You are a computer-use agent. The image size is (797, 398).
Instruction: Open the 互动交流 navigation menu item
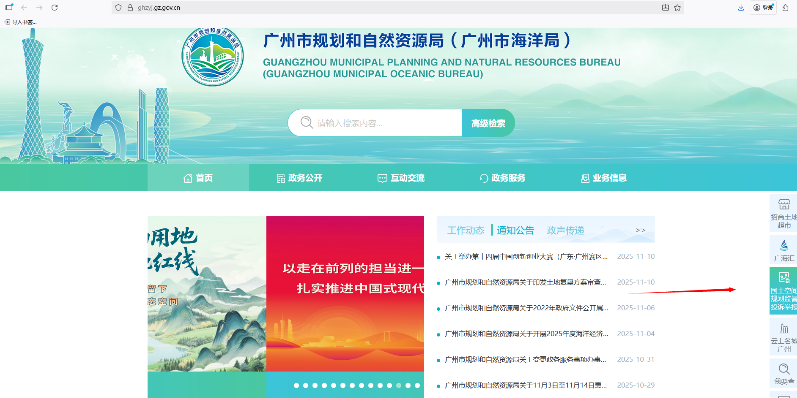(401, 178)
